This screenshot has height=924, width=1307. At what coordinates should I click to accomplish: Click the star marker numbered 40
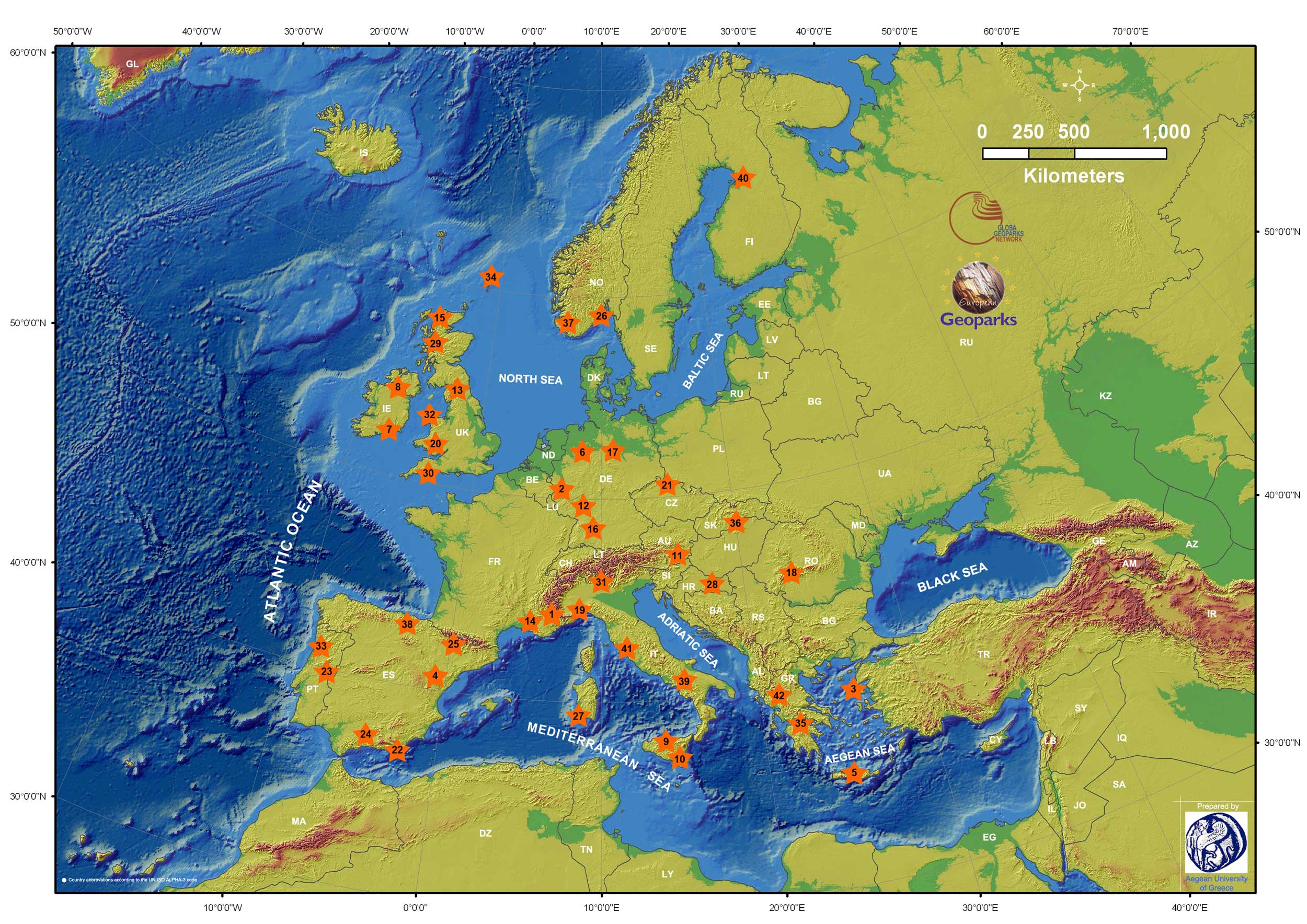[x=743, y=178]
